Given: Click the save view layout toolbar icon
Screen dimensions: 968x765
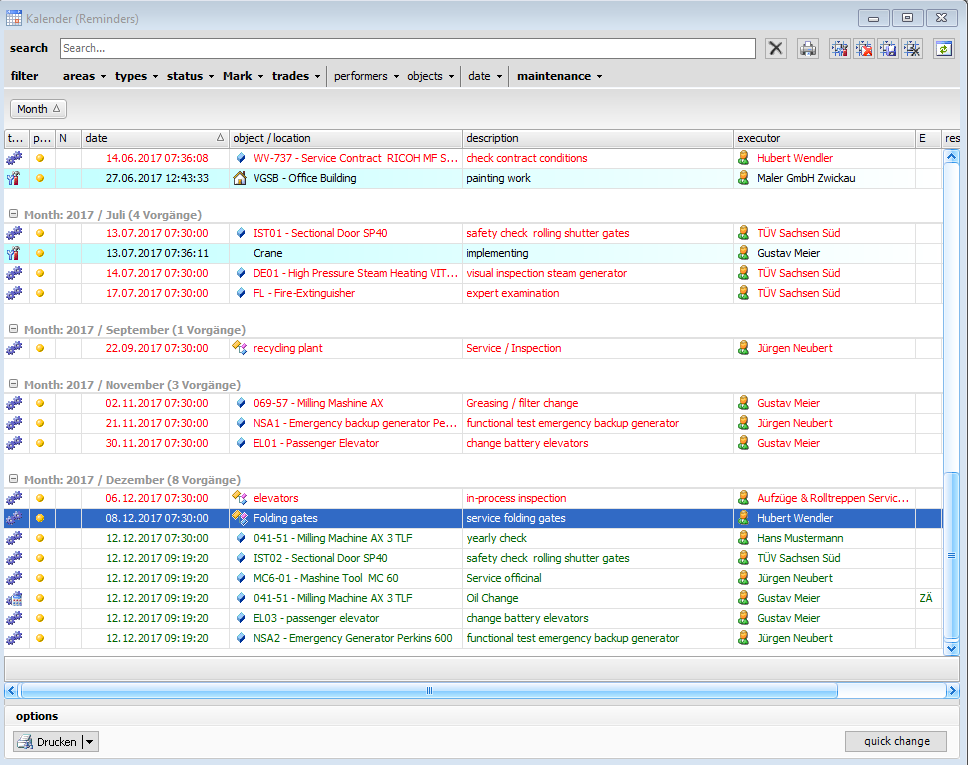Looking at the screenshot, I should pyautogui.click(x=887, y=47).
